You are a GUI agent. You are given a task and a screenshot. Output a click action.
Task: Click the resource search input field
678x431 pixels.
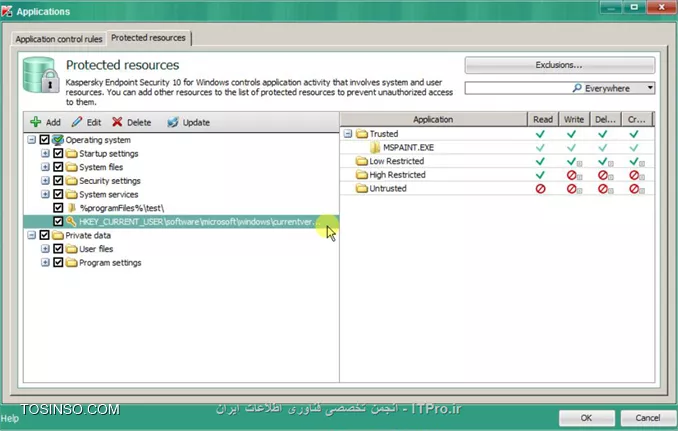tap(518, 88)
